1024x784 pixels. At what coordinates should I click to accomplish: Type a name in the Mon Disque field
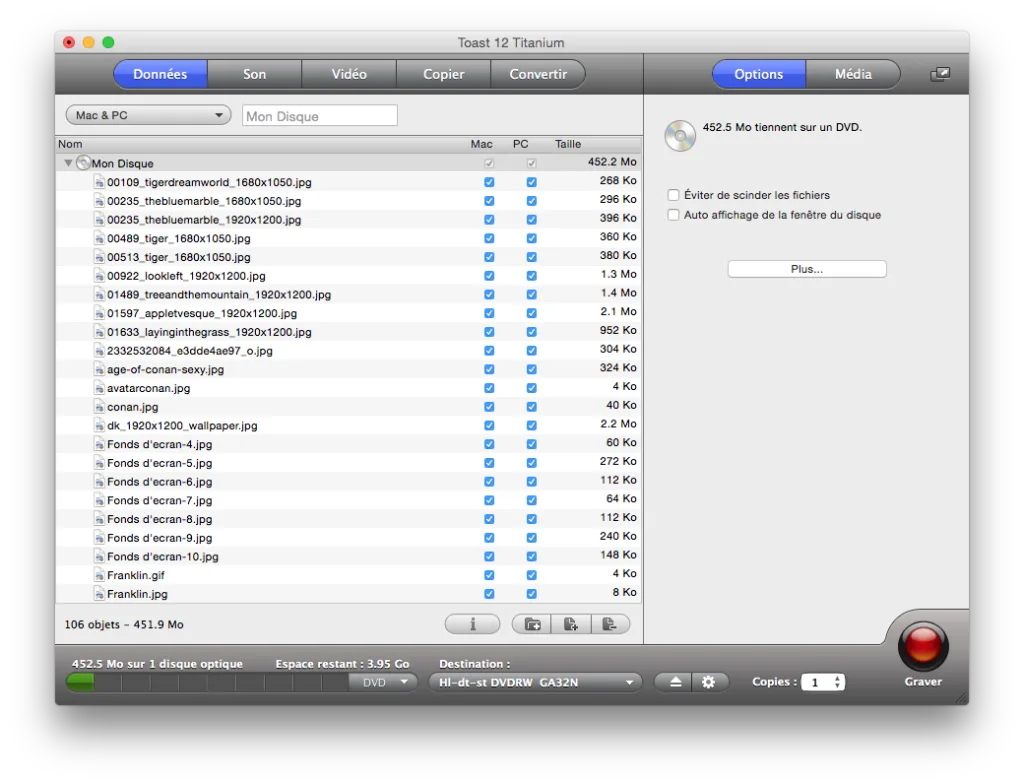point(319,115)
